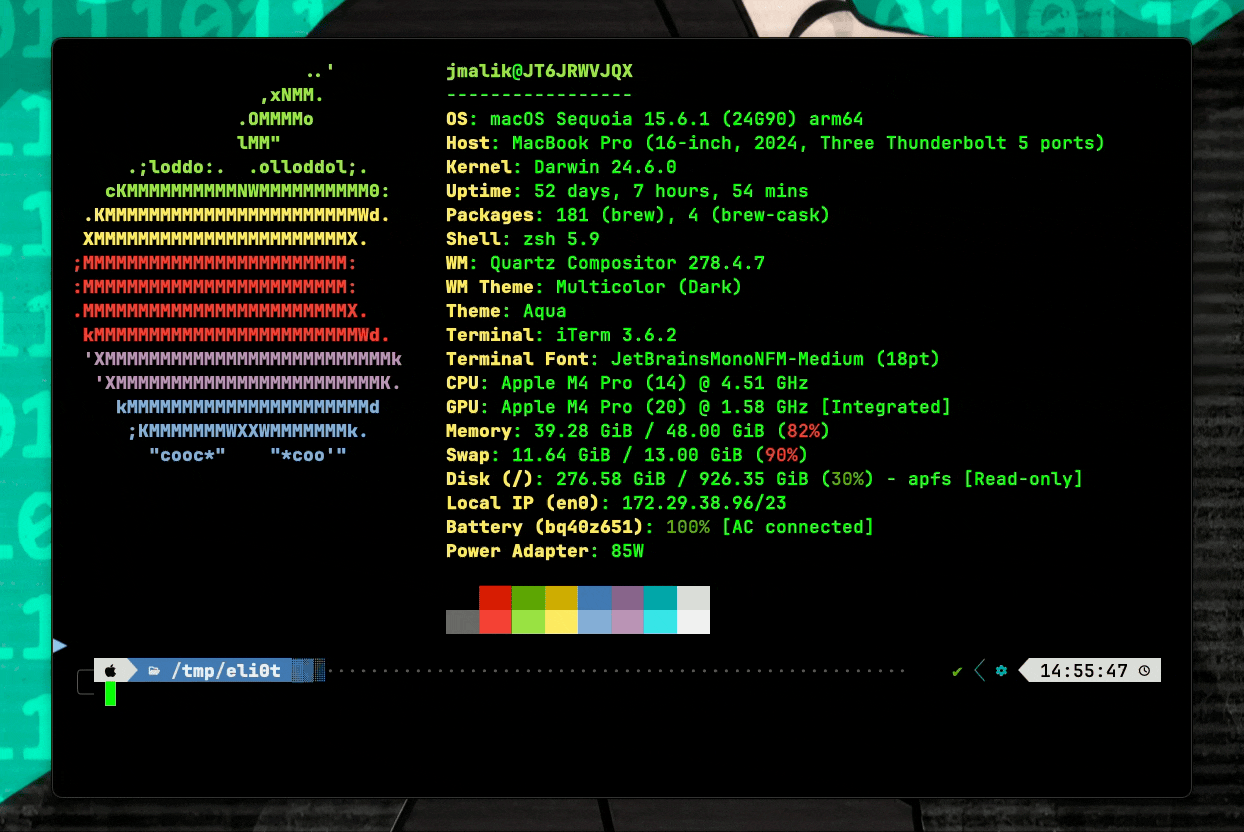This screenshot has width=1244, height=832.
Task: Click the Terminal Font line text
Action: click(x=692, y=359)
